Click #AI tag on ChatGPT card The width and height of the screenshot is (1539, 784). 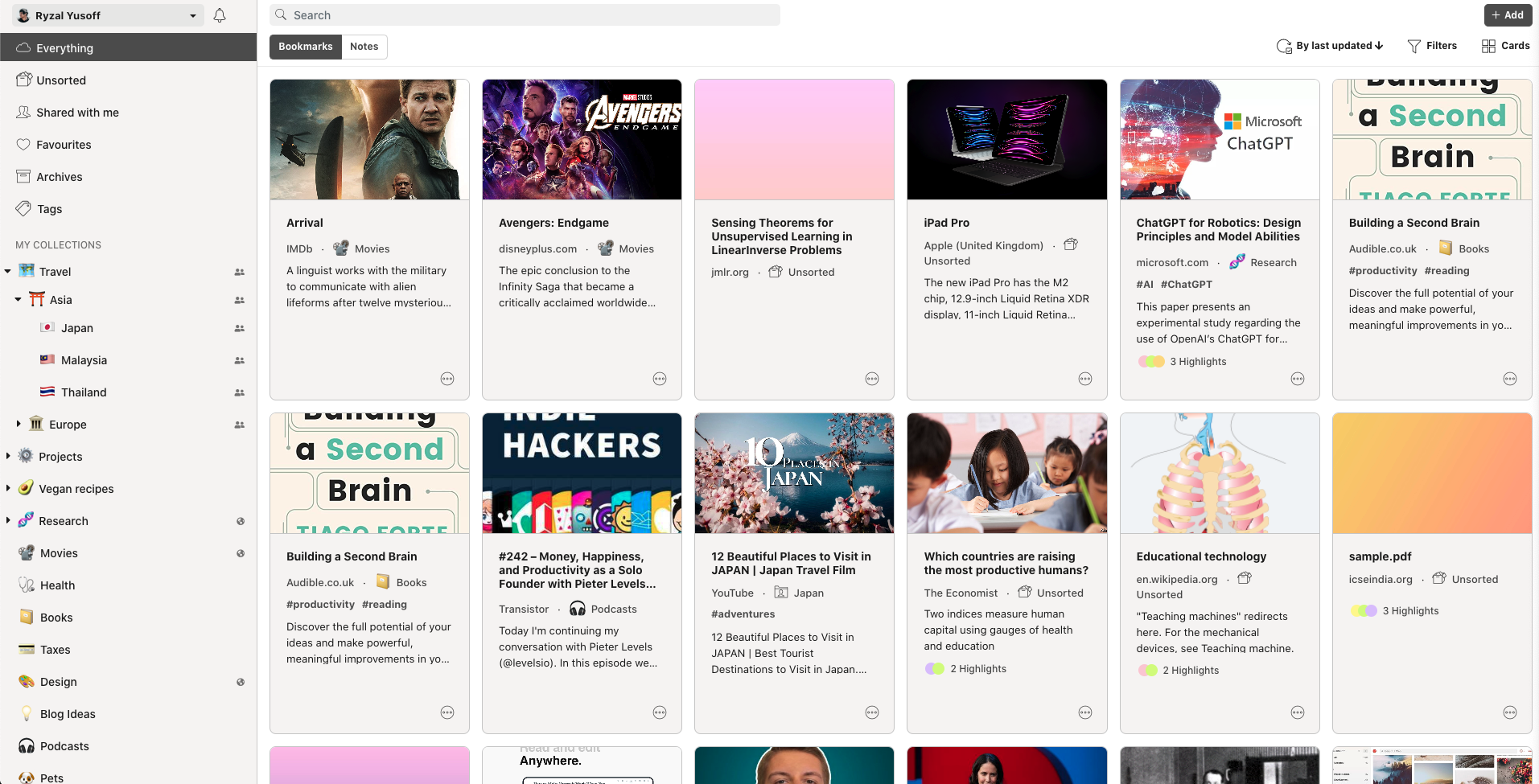1145,285
